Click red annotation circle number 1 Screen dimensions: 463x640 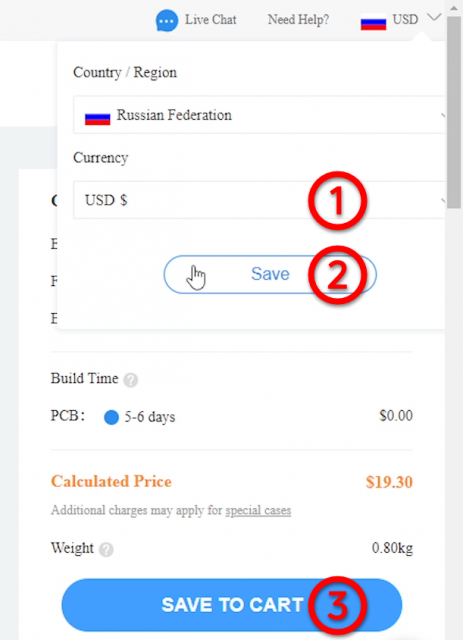click(x=337, y=201)
